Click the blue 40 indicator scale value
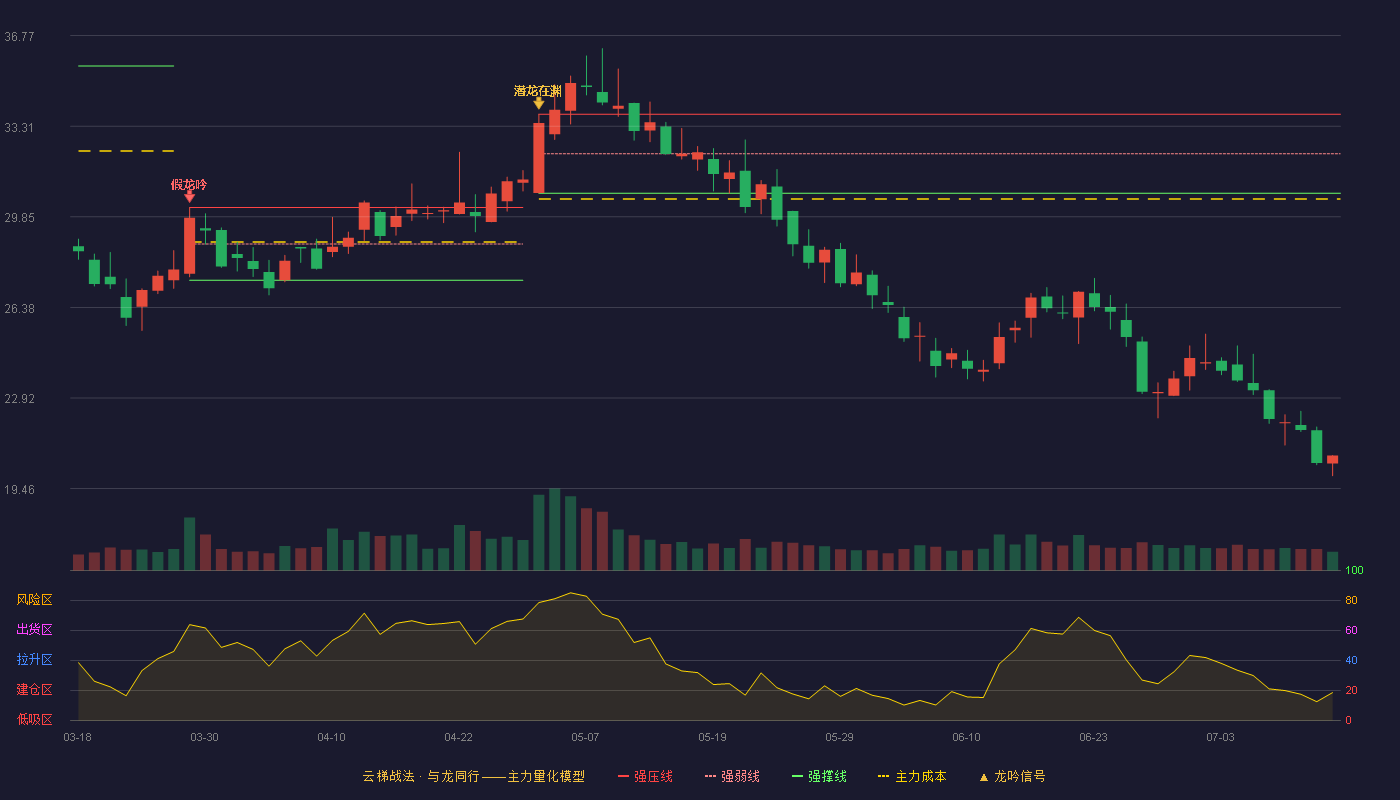The image size is (1400, 800). point(1351,660)
